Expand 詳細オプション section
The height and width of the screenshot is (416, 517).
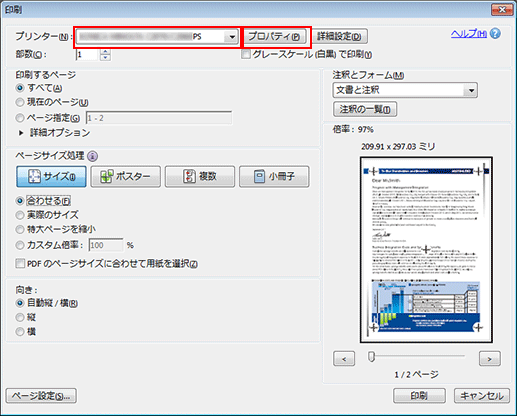pyautogui.click(x=21, y=133)
